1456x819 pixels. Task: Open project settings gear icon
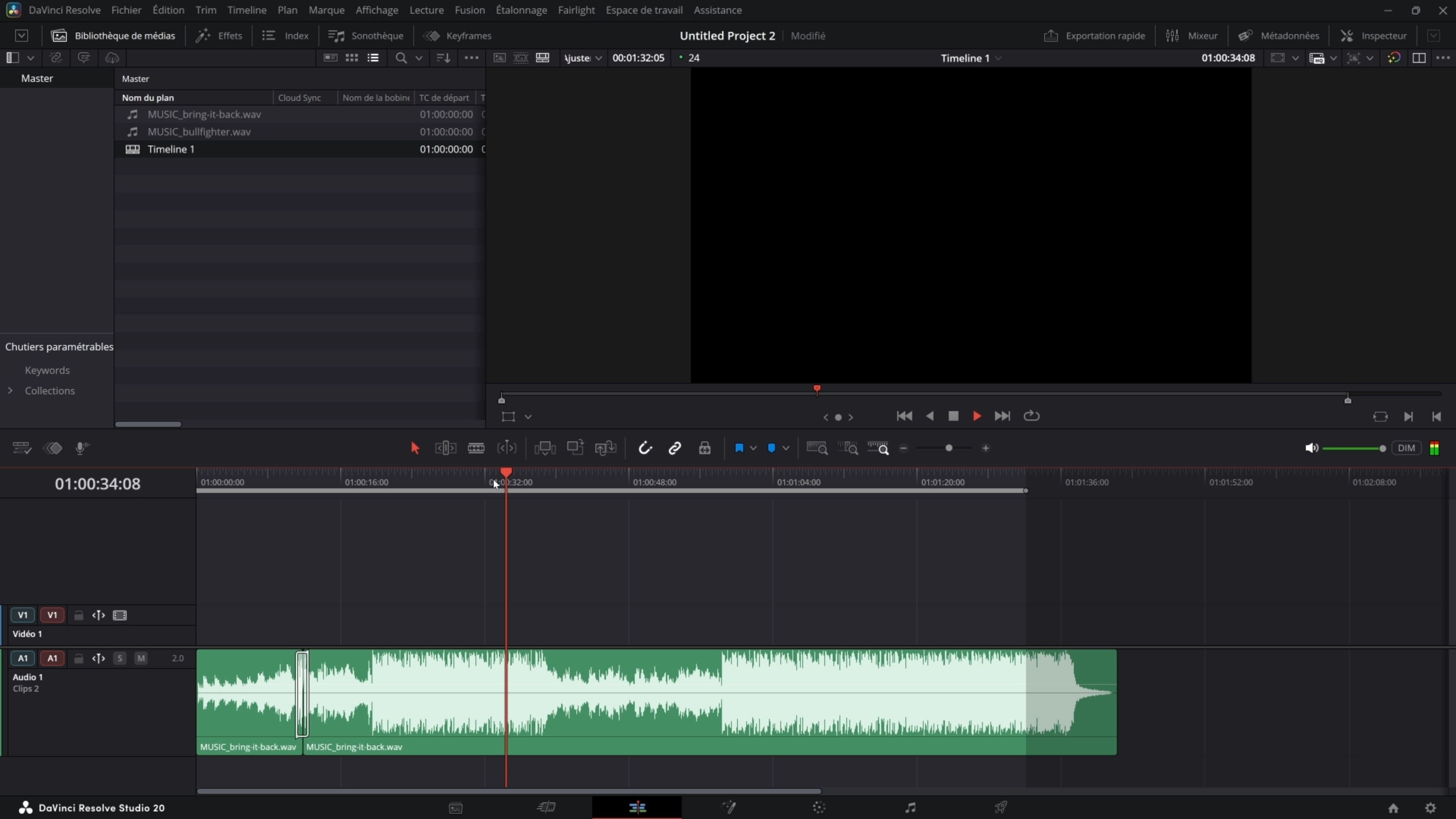[x=1431, y=808]
